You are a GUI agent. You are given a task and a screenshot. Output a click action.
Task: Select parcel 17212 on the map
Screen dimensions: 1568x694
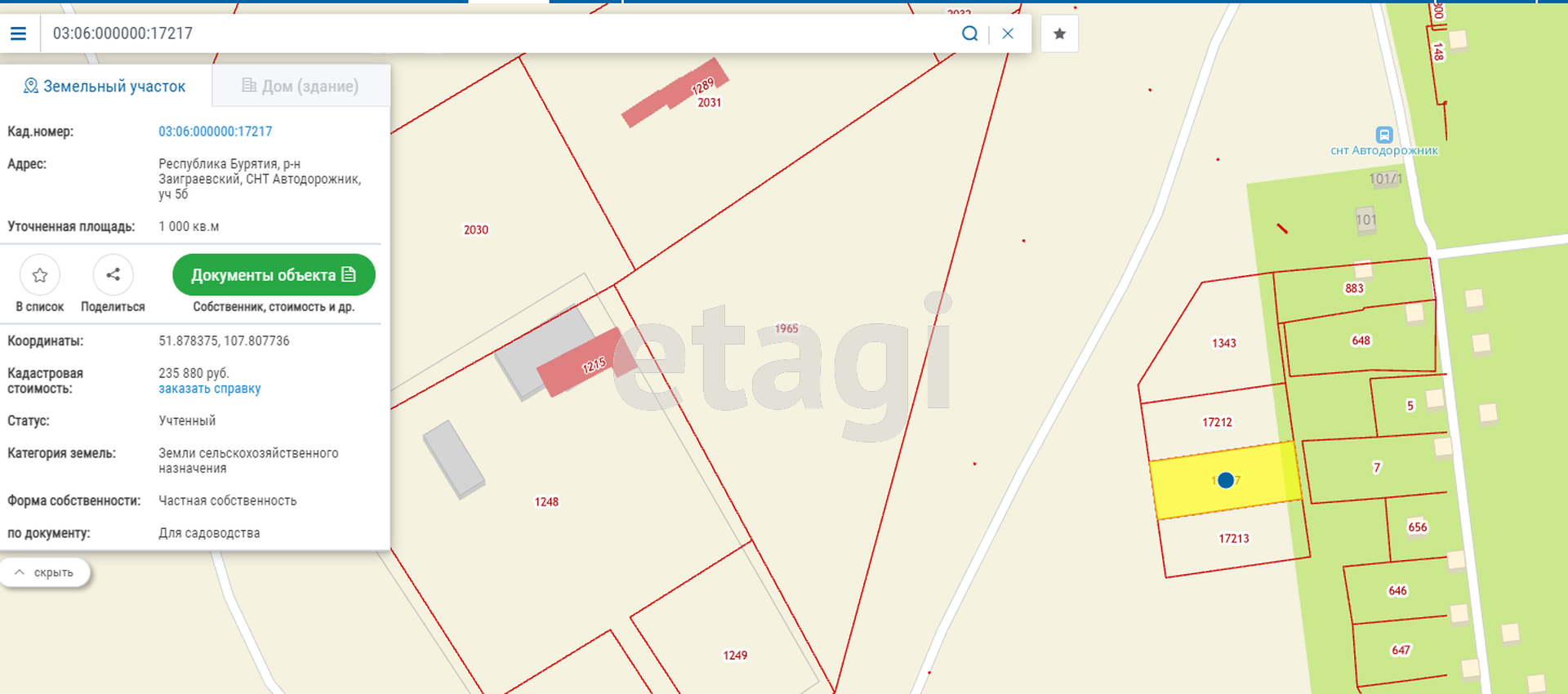1216,422
